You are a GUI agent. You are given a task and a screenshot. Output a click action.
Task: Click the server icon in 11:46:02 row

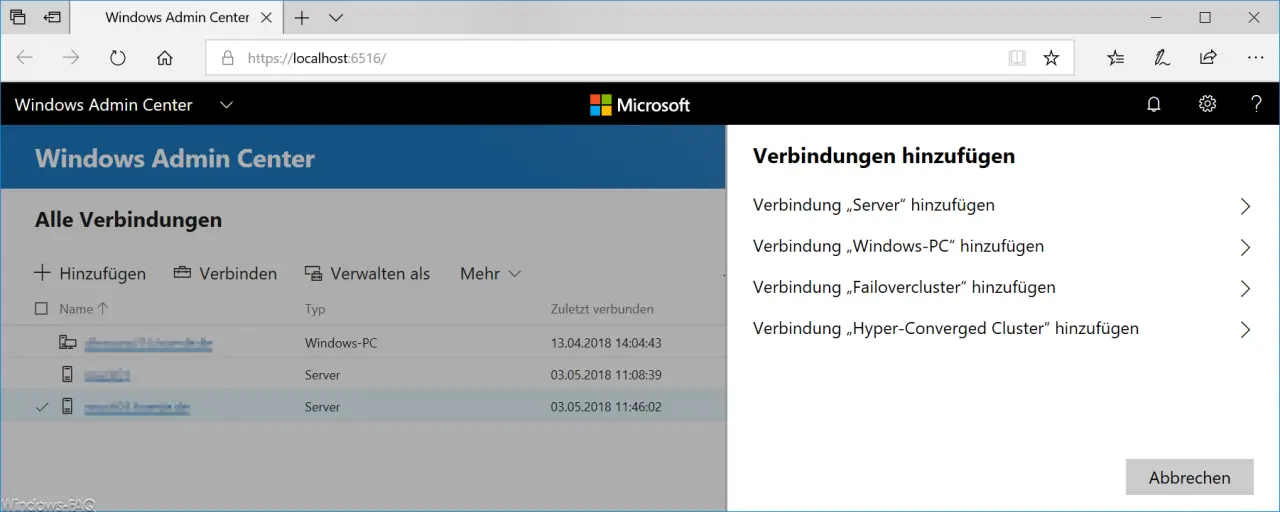tap(68, 407)
